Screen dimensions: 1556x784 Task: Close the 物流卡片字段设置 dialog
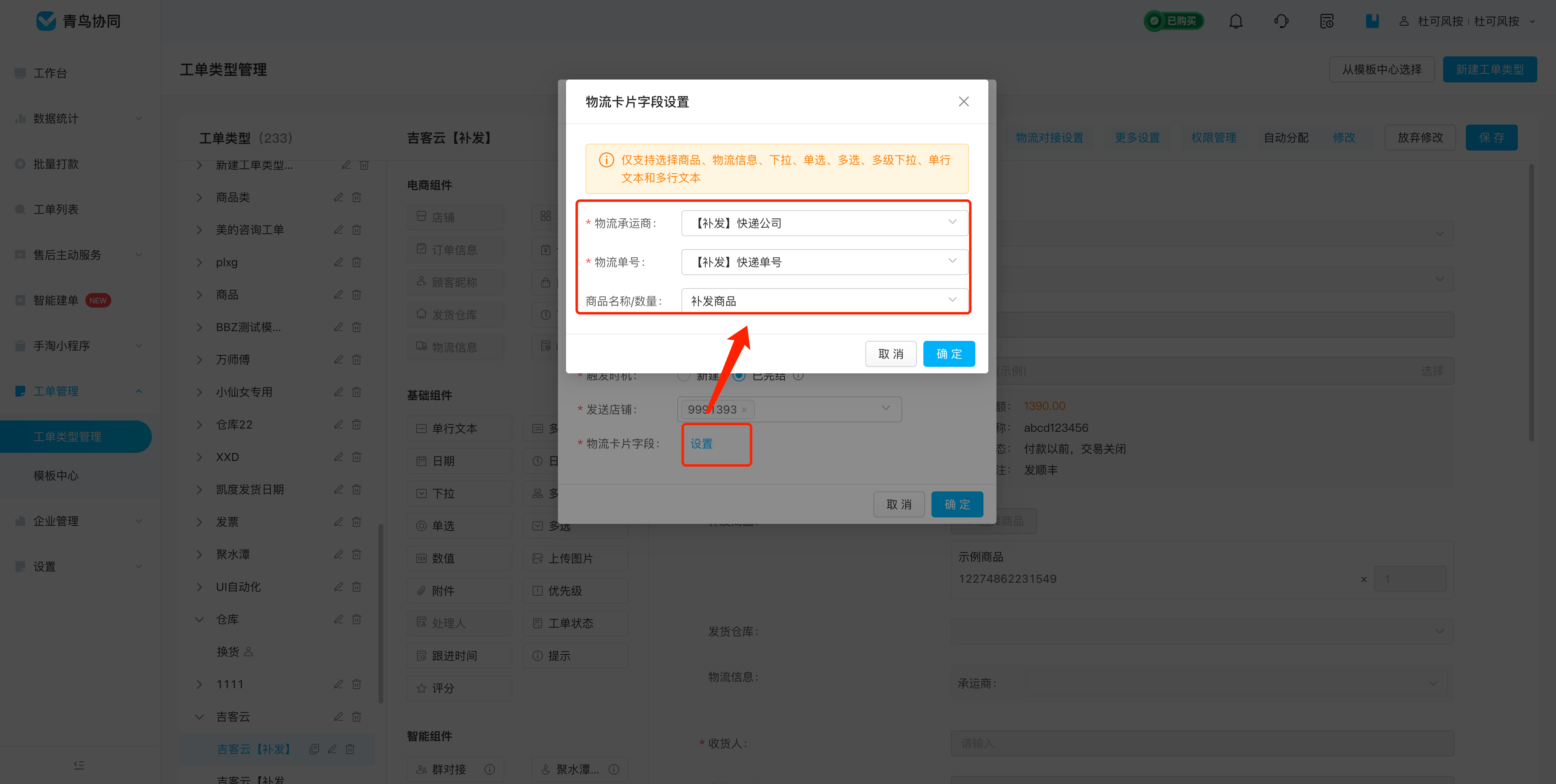coord(964,101)
